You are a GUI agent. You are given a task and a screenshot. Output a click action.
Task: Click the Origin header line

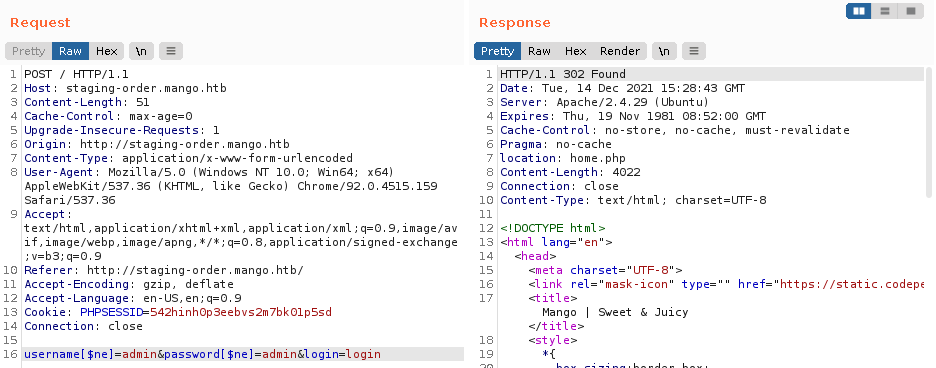point(156,145)
